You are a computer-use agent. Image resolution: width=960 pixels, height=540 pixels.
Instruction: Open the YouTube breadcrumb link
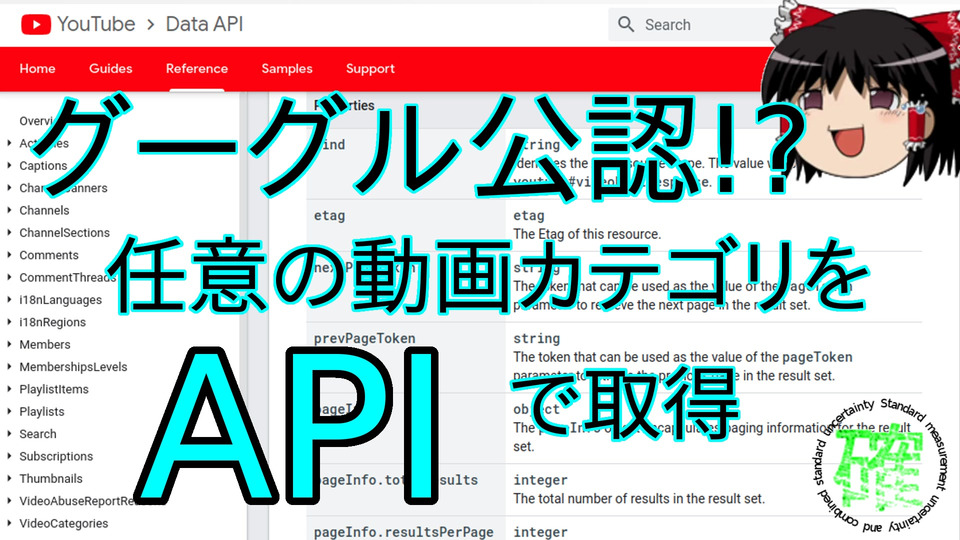[96, 24]
